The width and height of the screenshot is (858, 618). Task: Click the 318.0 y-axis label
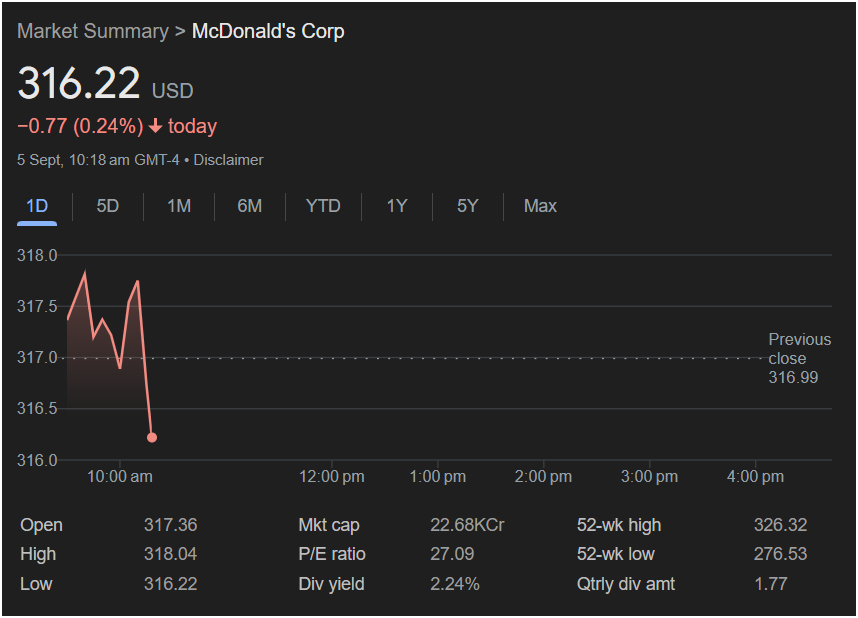click(37, 255)
